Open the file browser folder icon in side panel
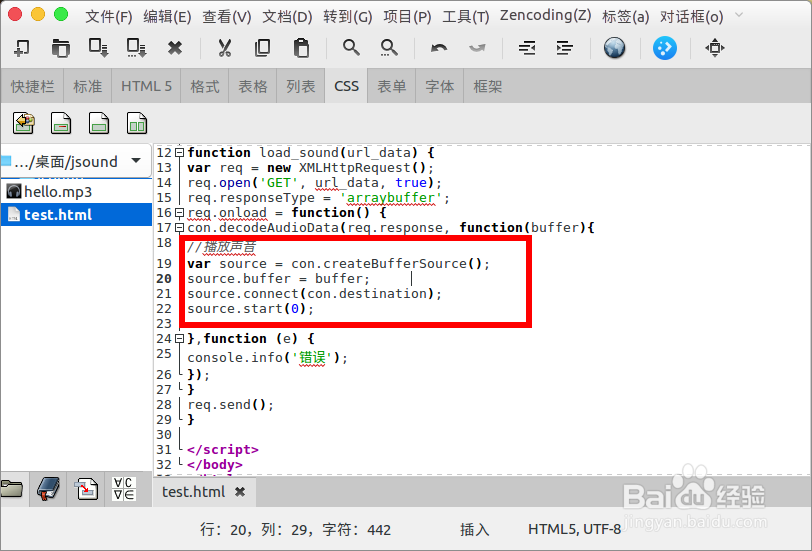The image size is (812, 551). [x=11, y=488]
